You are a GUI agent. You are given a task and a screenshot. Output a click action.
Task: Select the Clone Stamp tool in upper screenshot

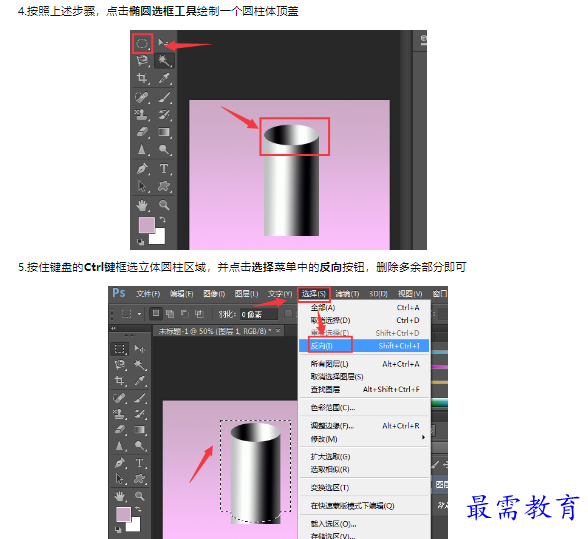[142, 114]
